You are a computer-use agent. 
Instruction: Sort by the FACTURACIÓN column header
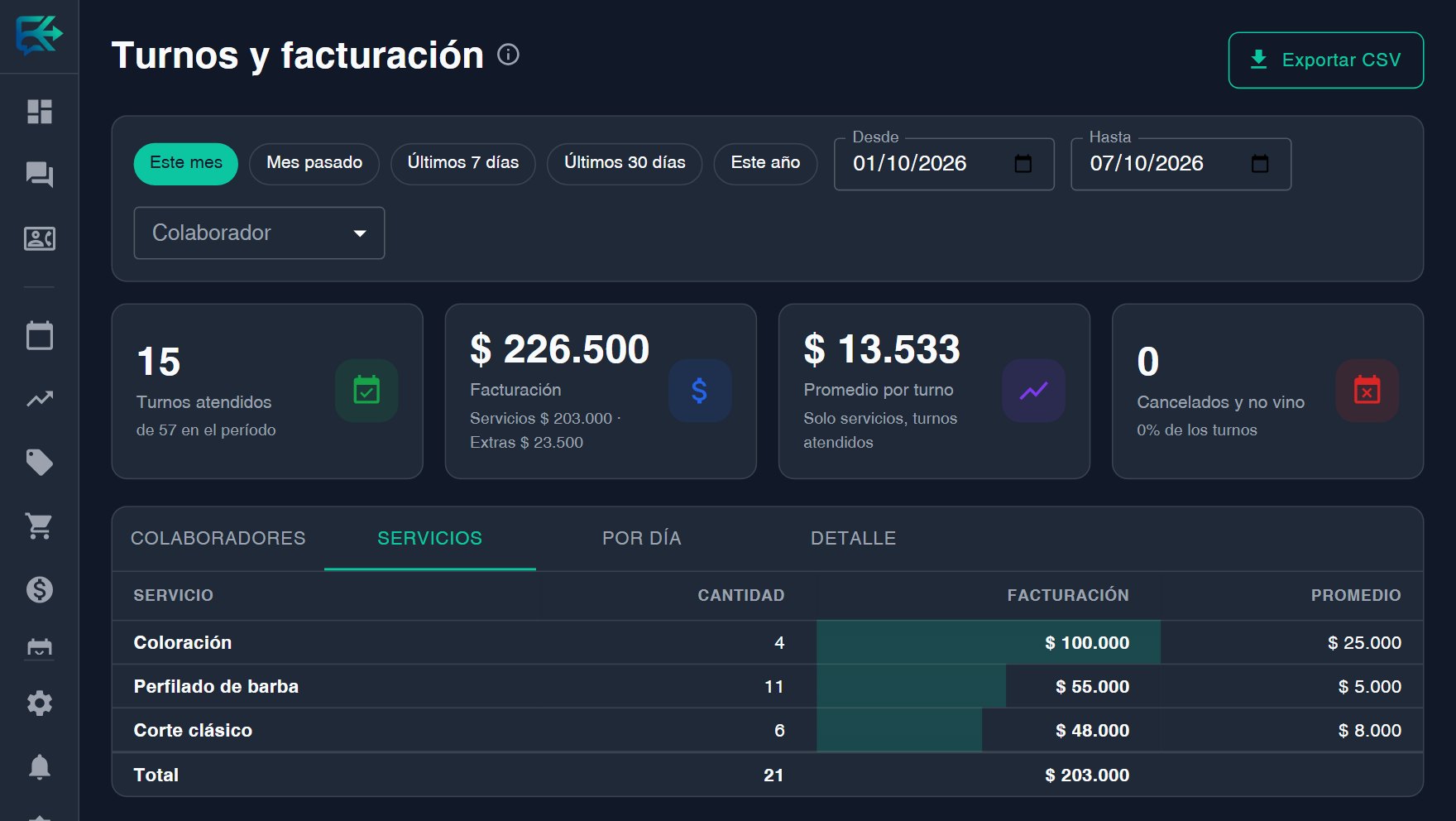[x=1068, y=595]
